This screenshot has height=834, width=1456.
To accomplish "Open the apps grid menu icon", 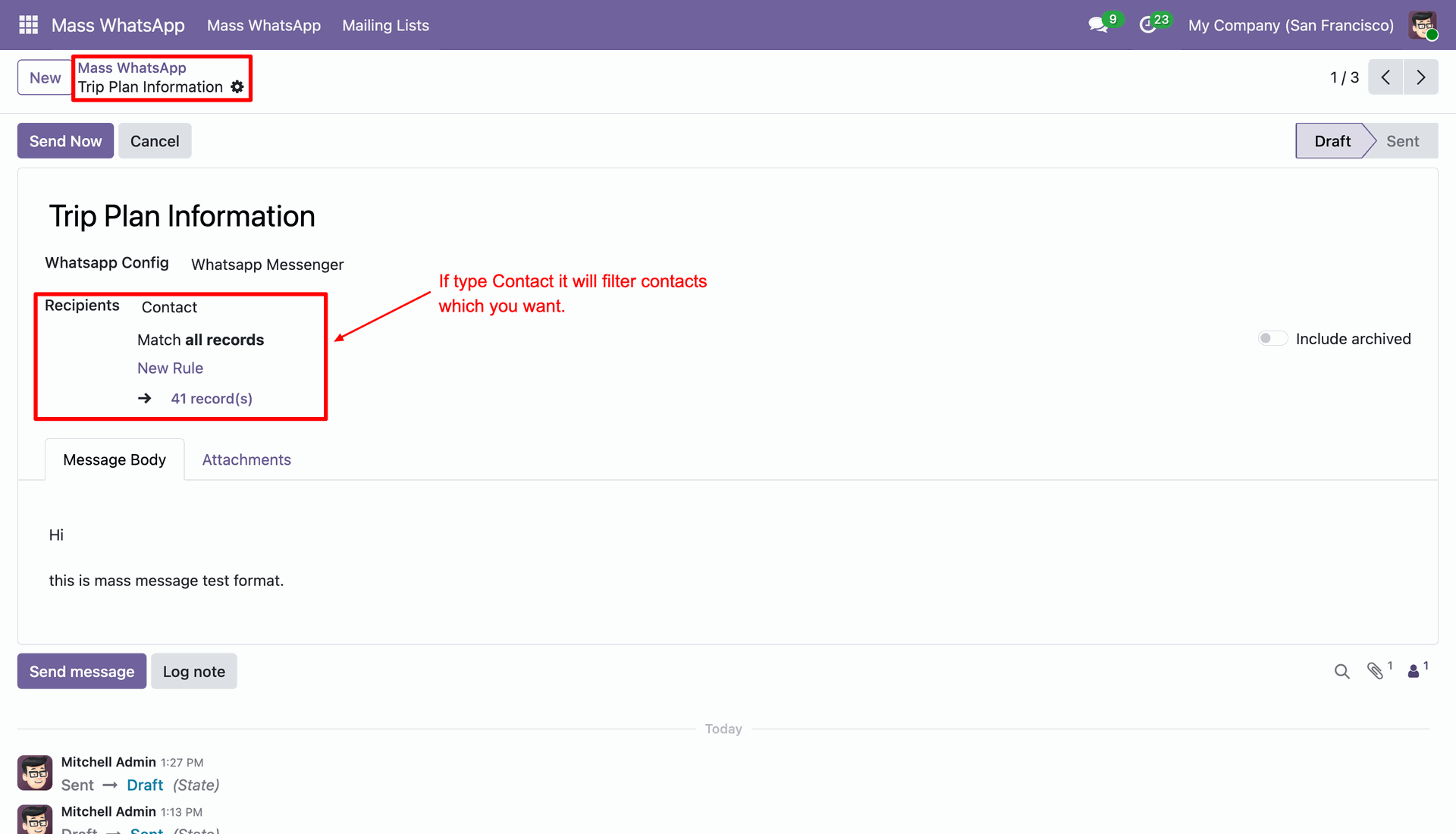I will point(28,25).
